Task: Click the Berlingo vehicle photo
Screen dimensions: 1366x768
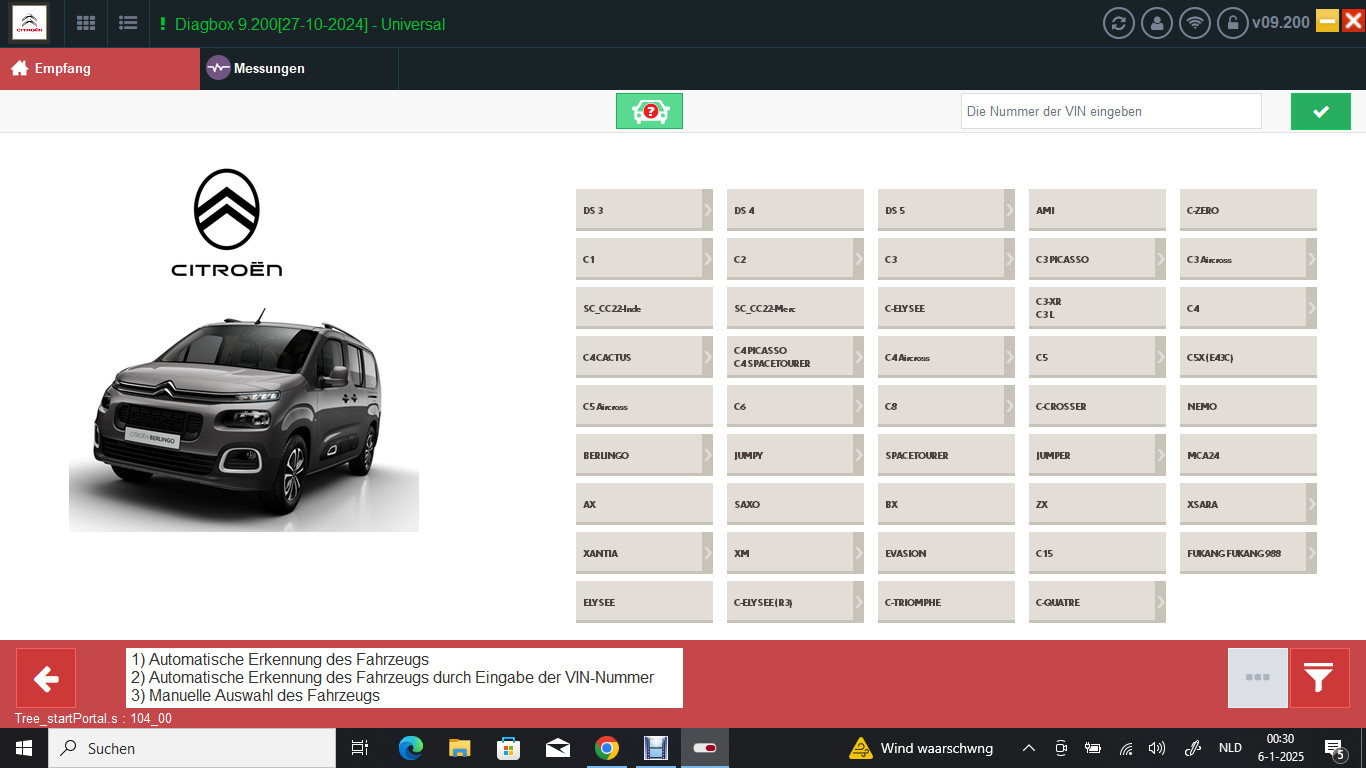Action: point(244,418)
